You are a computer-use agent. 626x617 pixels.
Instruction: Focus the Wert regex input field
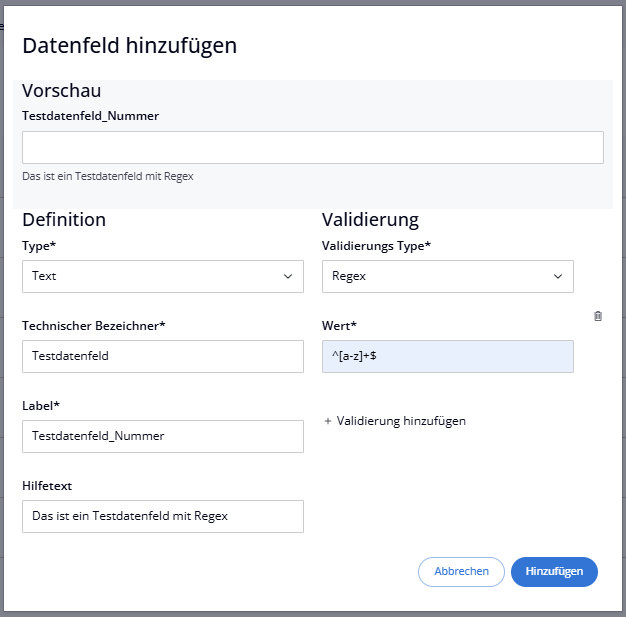point(447,356)
